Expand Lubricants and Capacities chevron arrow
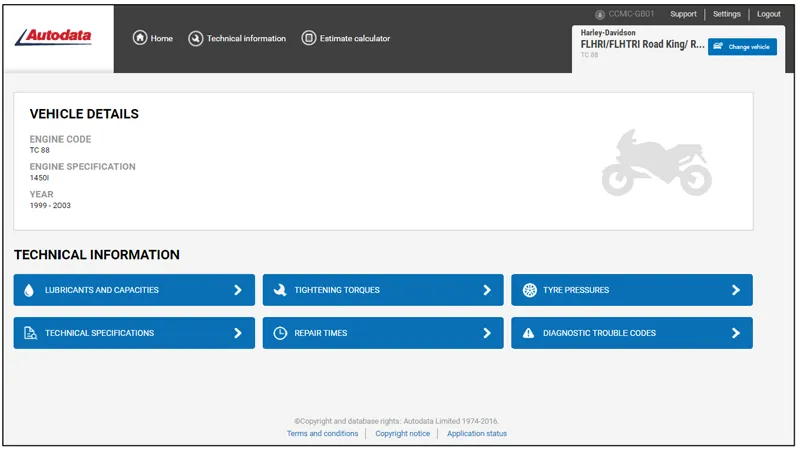 (237, 290)
